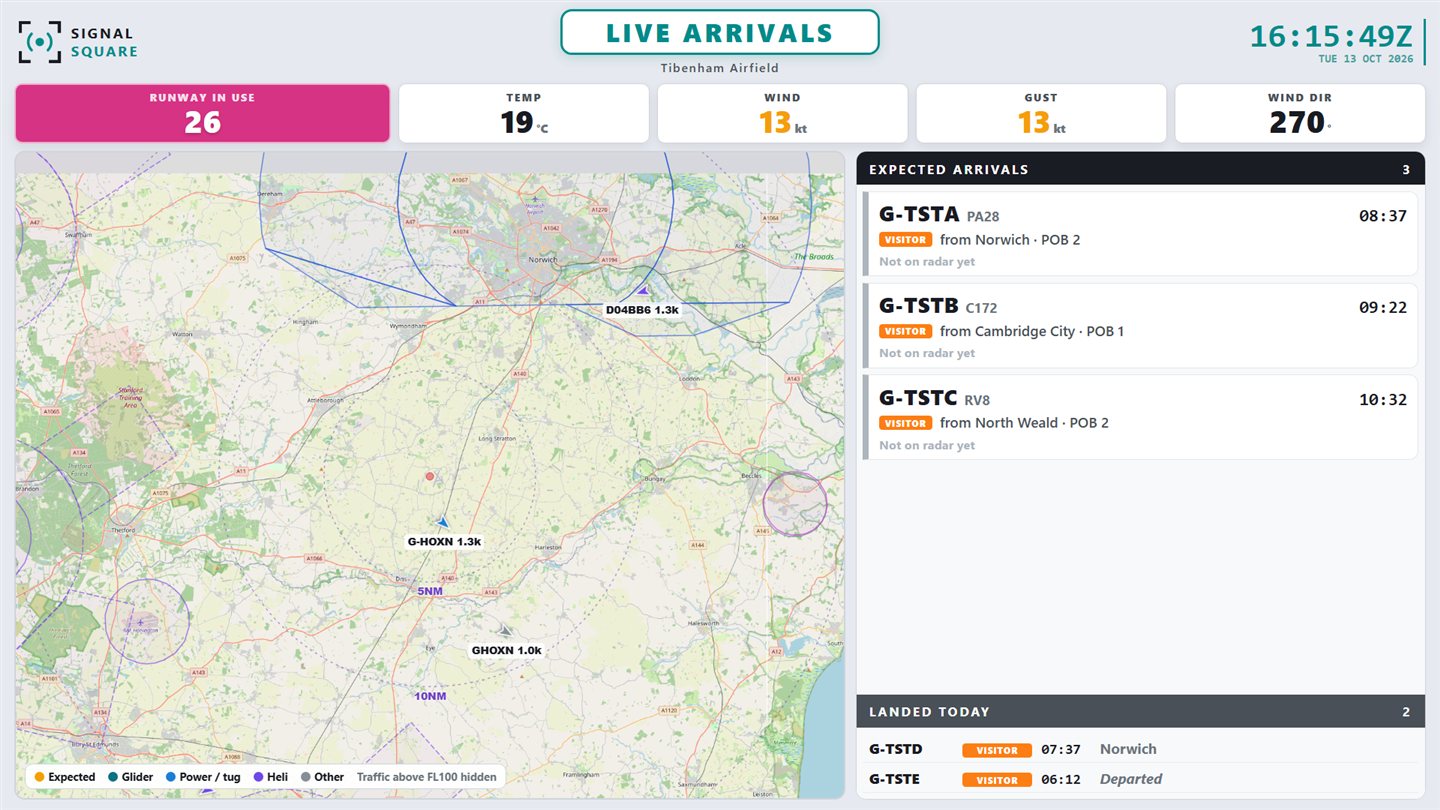Screen dimensions: 1440x810
Task: Click the TEMP 19 °C card
Action: tap(524, 113)
